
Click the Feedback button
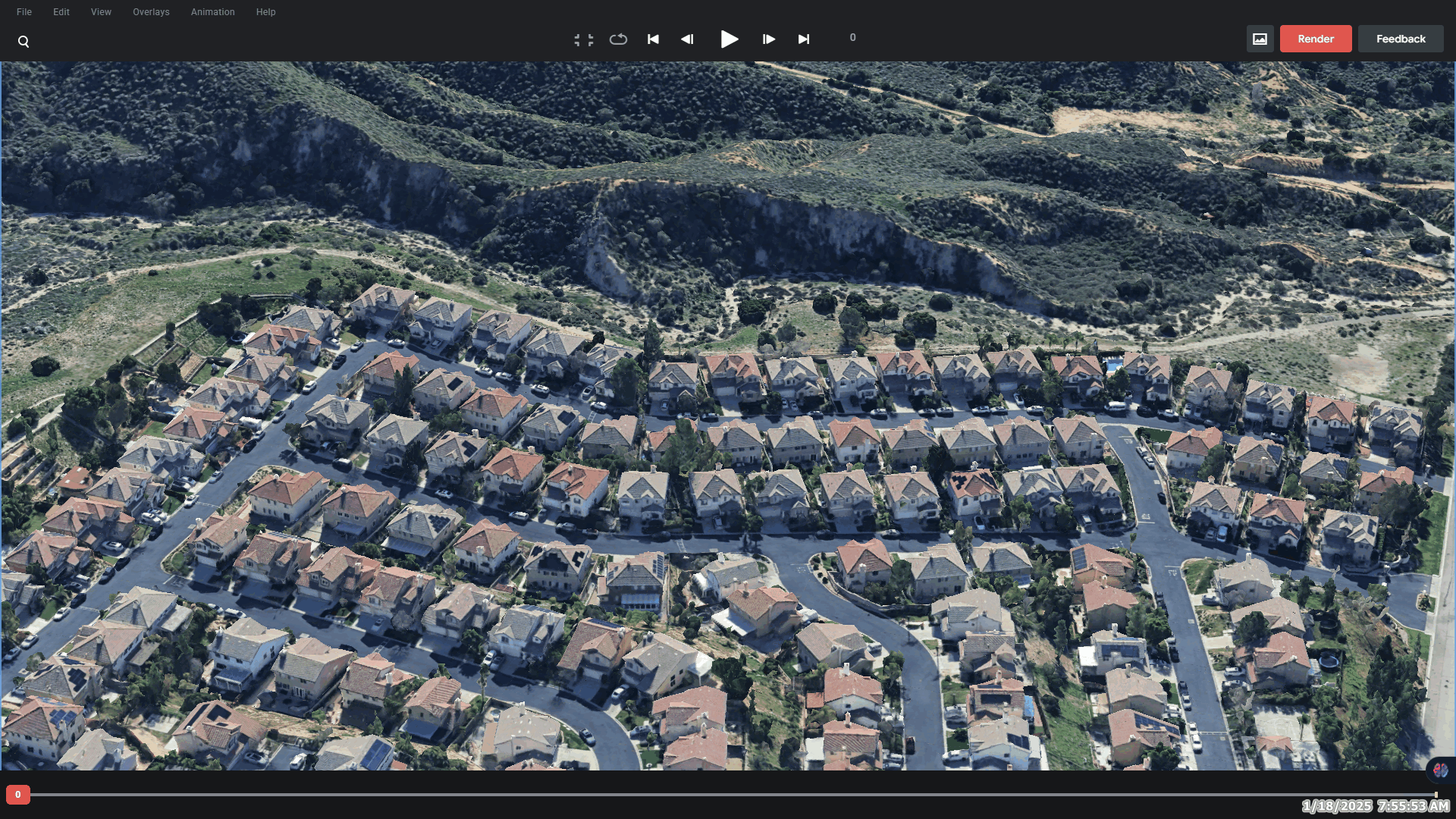(x=1399, y=39)
